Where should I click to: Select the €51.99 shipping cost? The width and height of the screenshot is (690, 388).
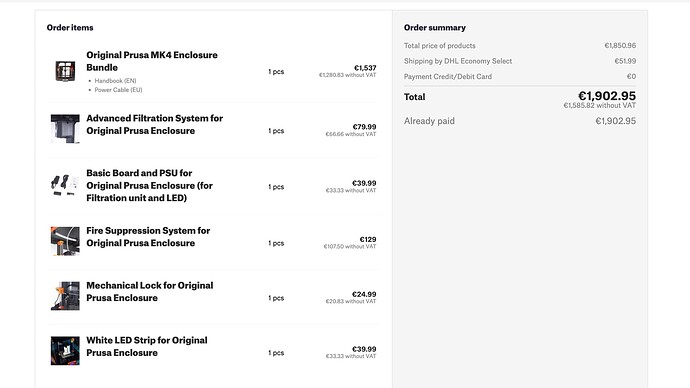tap(625, 61)
